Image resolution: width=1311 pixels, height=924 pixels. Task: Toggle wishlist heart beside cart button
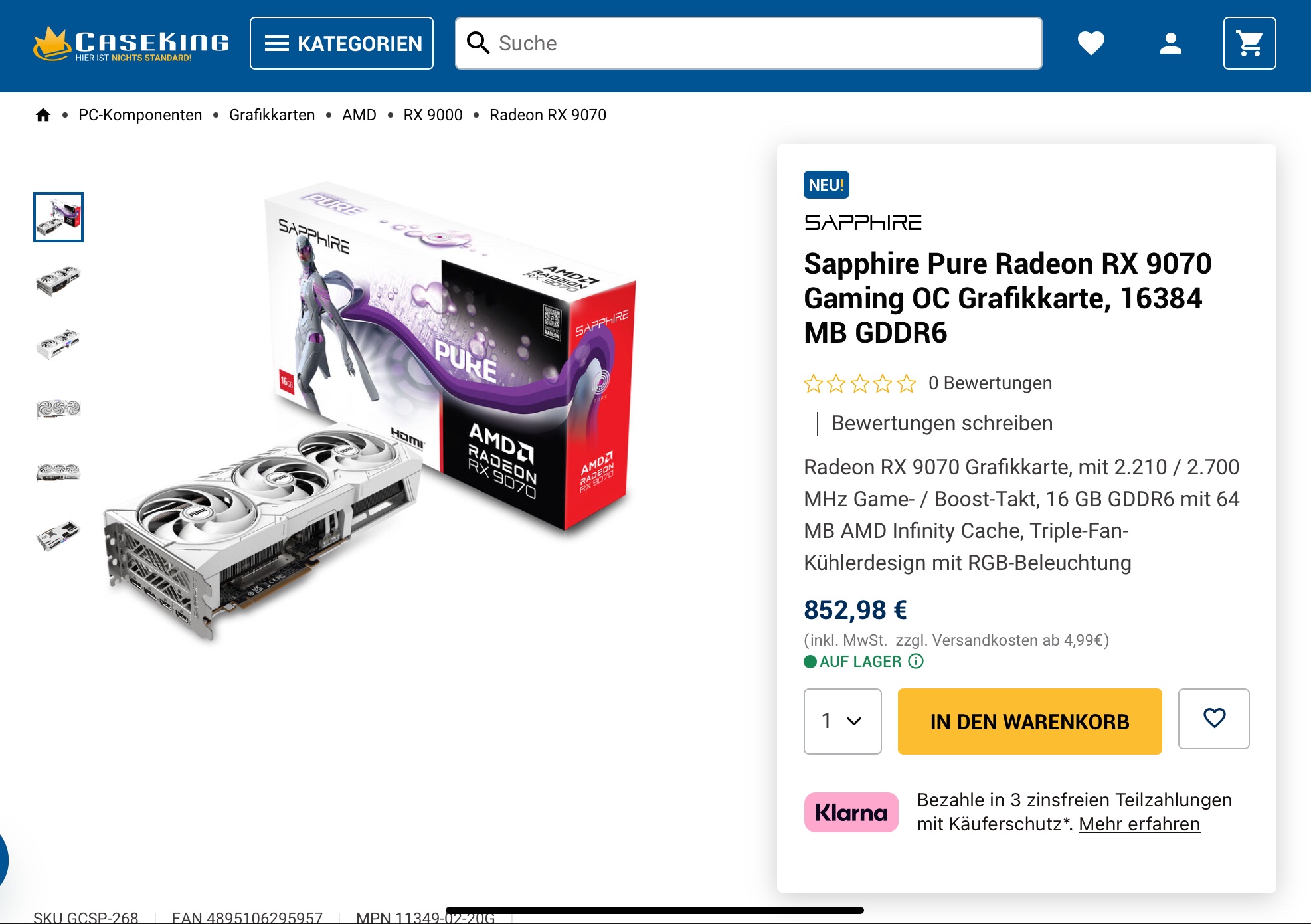point(1213,719)
